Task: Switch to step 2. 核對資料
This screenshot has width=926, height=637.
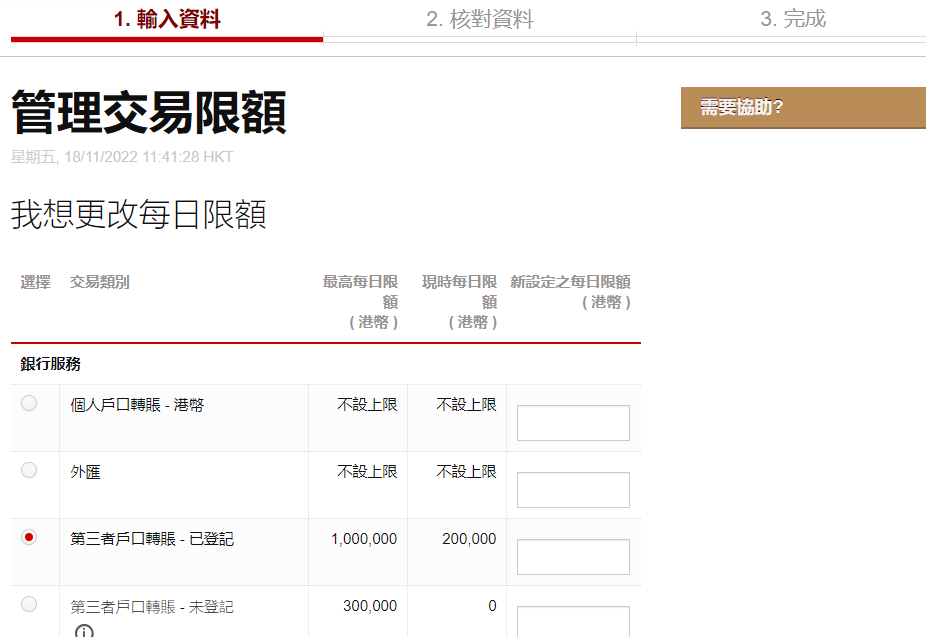Action: tap(479, 20)
